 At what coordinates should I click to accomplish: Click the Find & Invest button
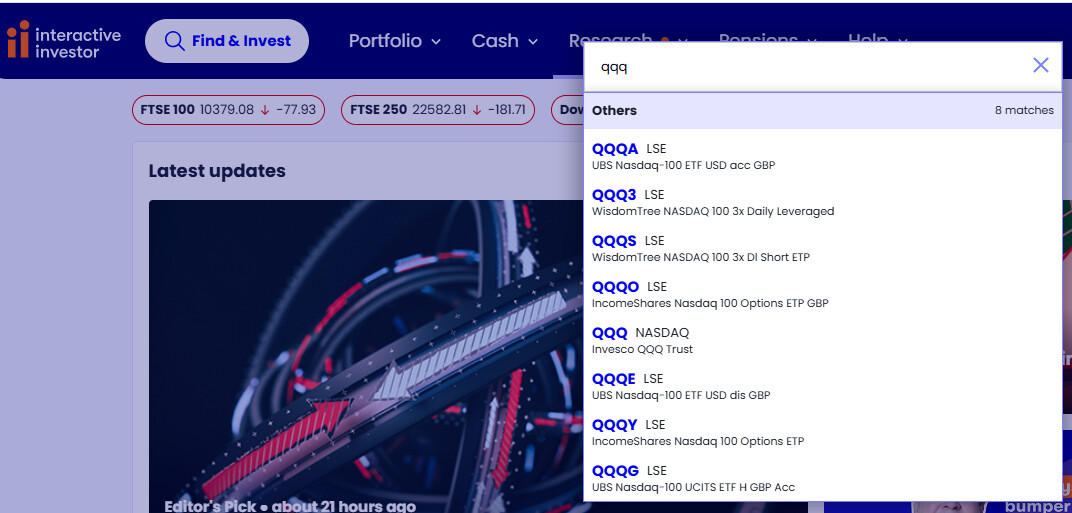point(227,41)
